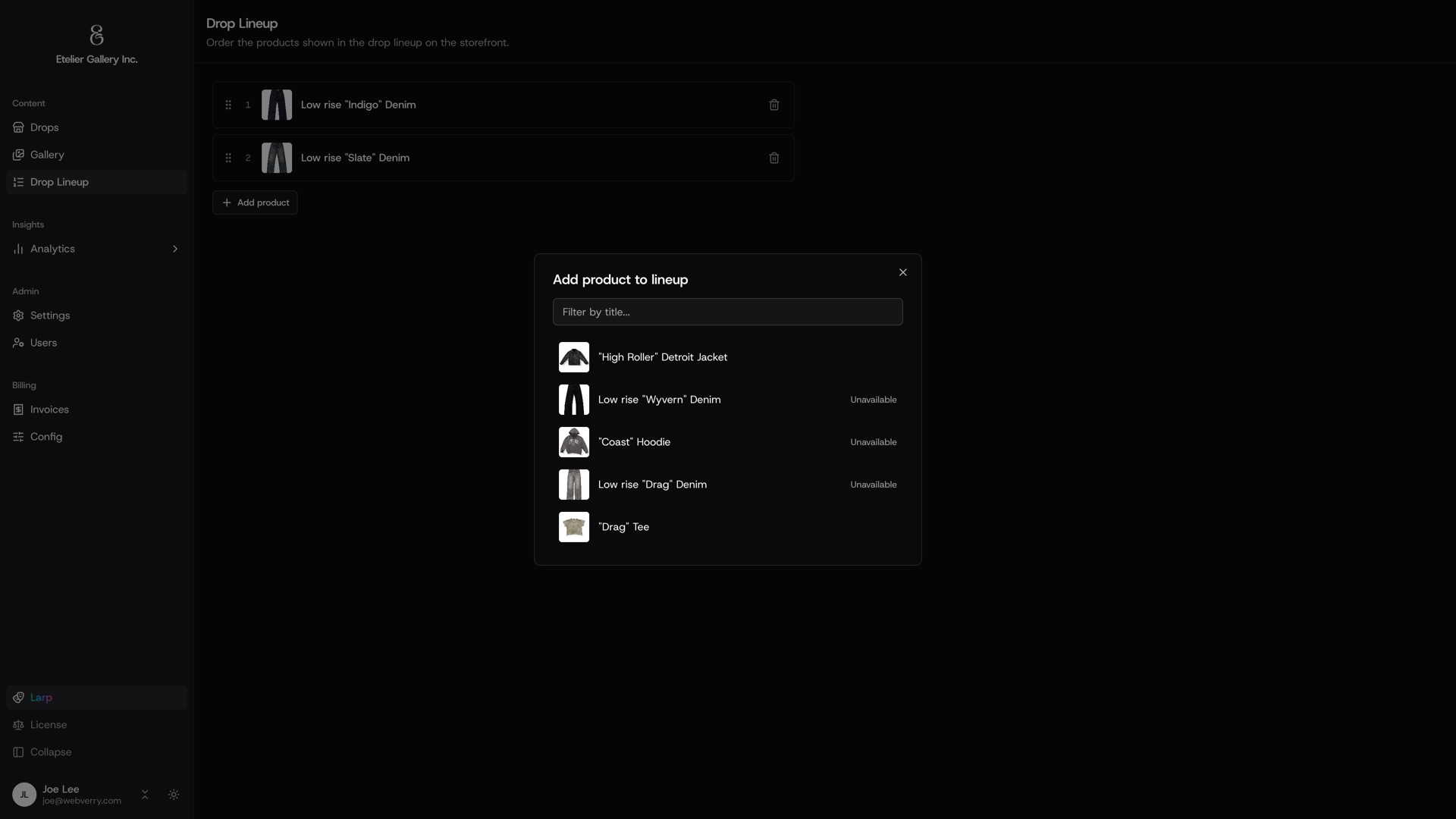The width and height of the screenshot is (1456, 819).
Task: Close the Add product to lineup dialog
Action: [x=902, y=272]
